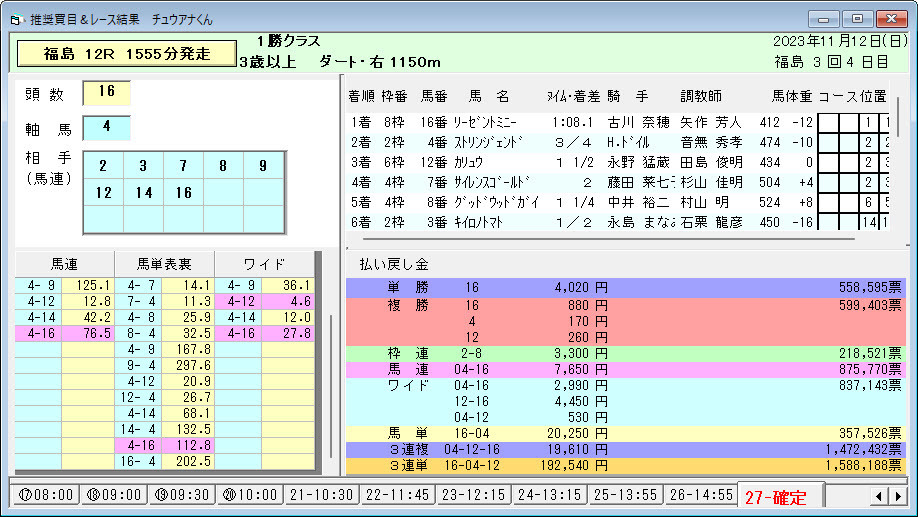The width and height of the screenshot is (918, 517).
Task: Click the 頭数 field showing 16
Action: click(106, 94)
